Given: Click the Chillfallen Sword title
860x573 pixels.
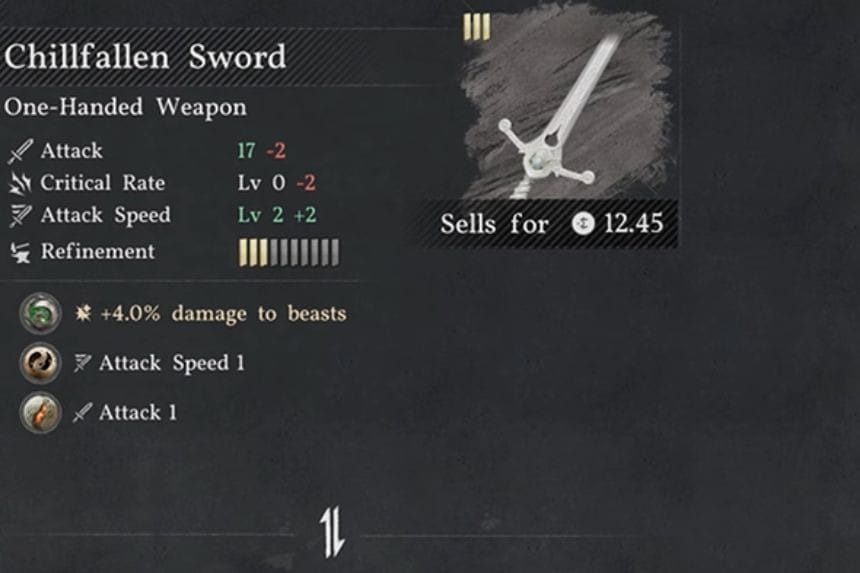Looking at the screenshot, I should [x=145, y=56].
